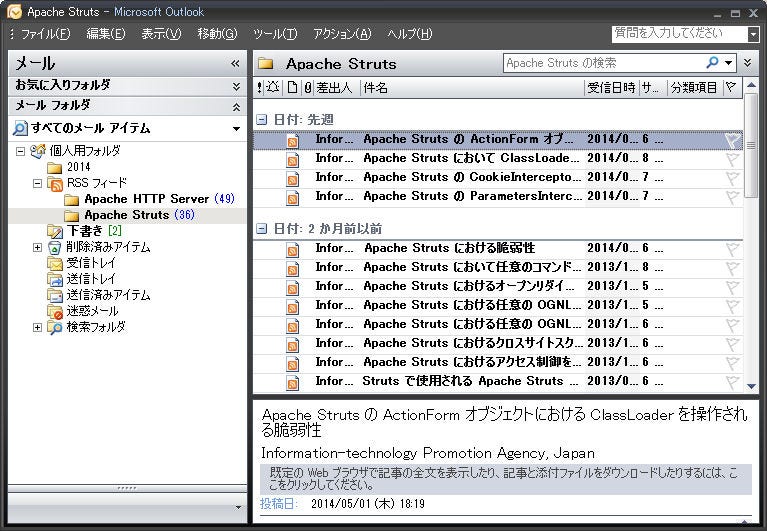Flag the ActionForm オブ... message
767x531 pixels.
click(732, 141)
